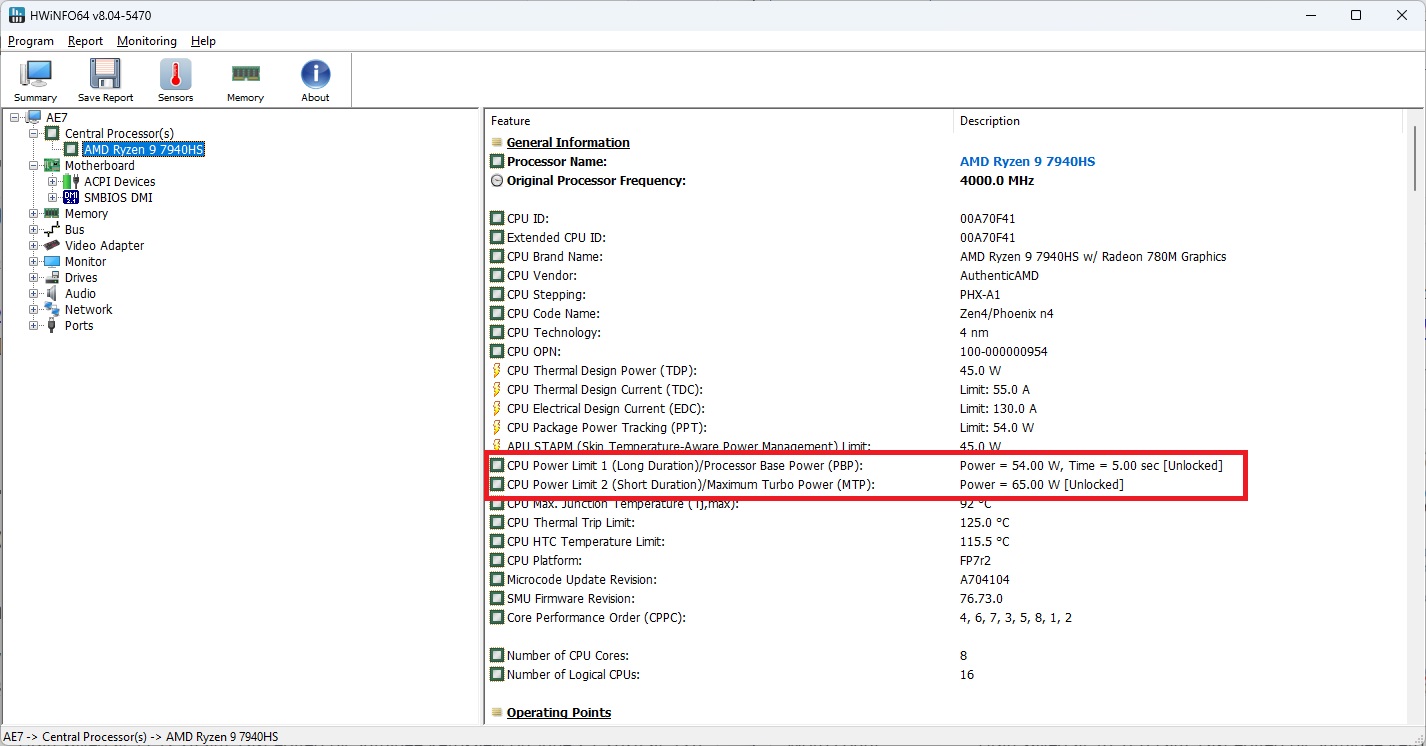Open the Report menu
This screenshot has width=1426, height=746.
(x=85, y=41)
